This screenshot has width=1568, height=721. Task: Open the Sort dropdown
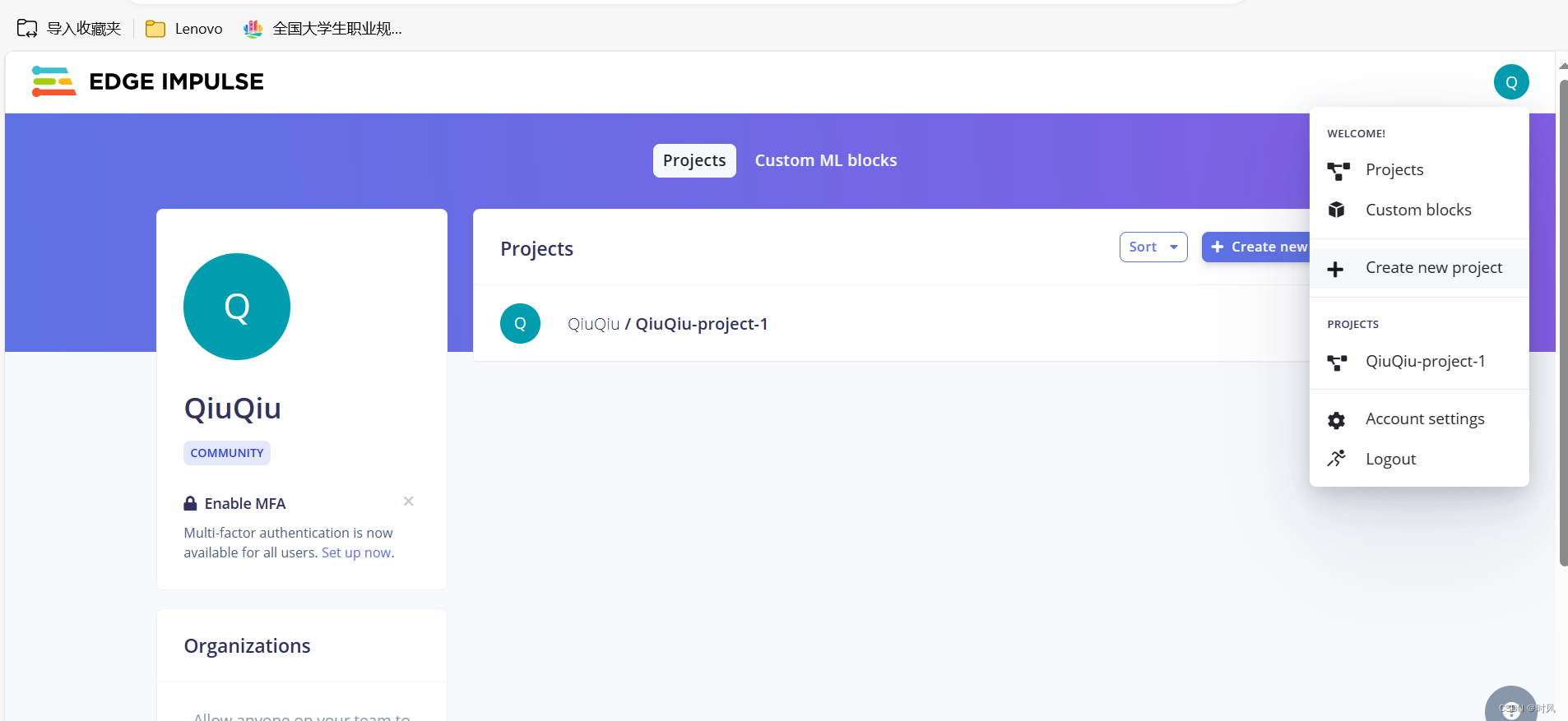point(1153,247)
